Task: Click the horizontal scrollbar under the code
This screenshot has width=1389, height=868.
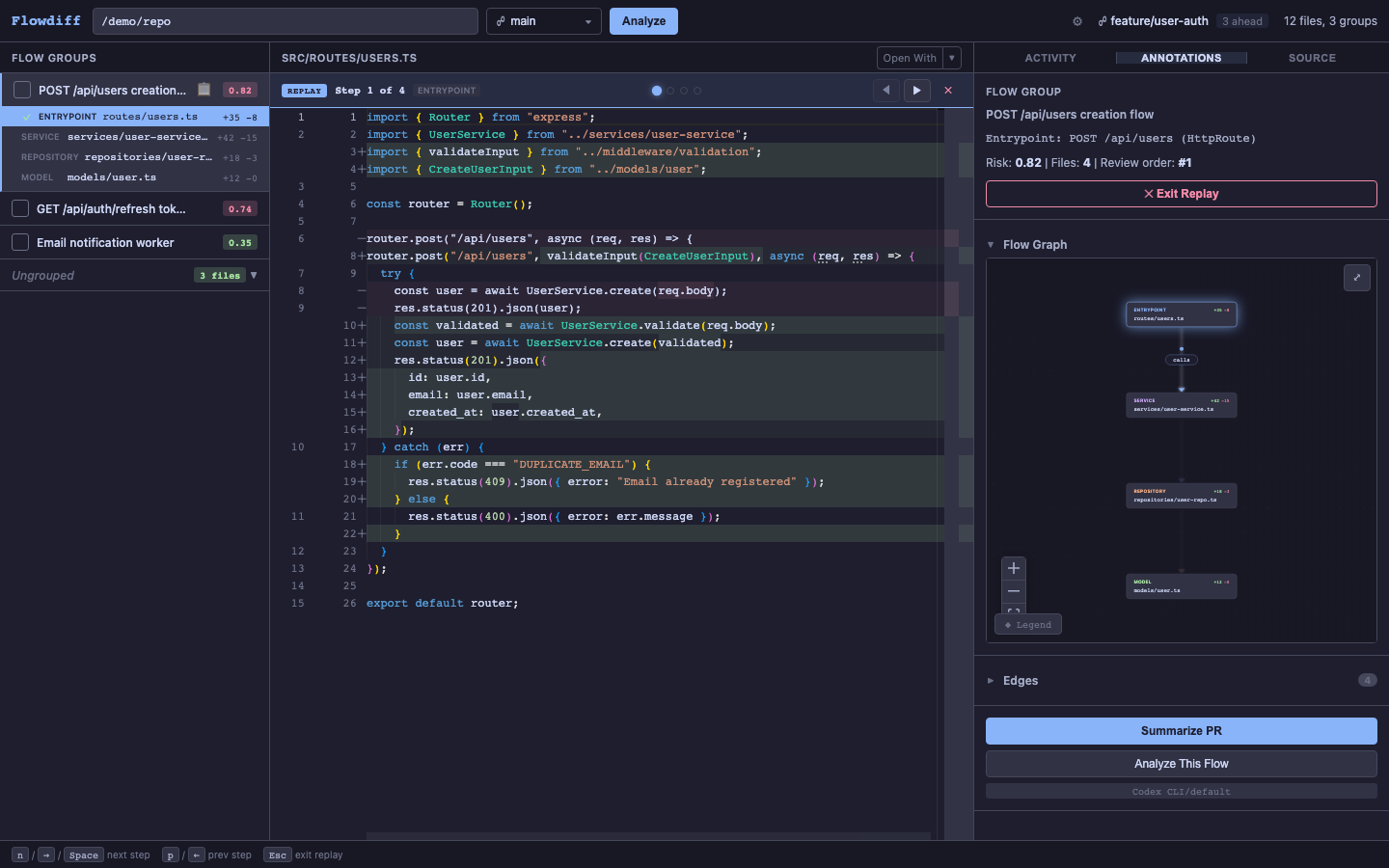Action: point(648,835)
